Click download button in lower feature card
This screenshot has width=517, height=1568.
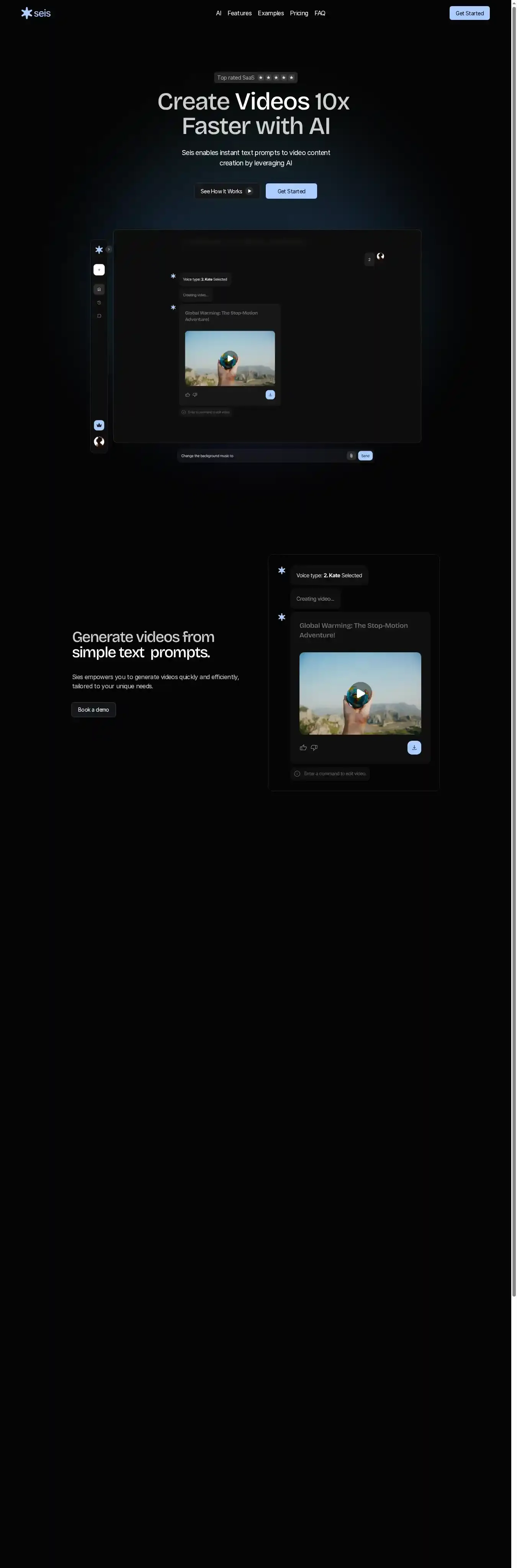click(x=414, y=748)
